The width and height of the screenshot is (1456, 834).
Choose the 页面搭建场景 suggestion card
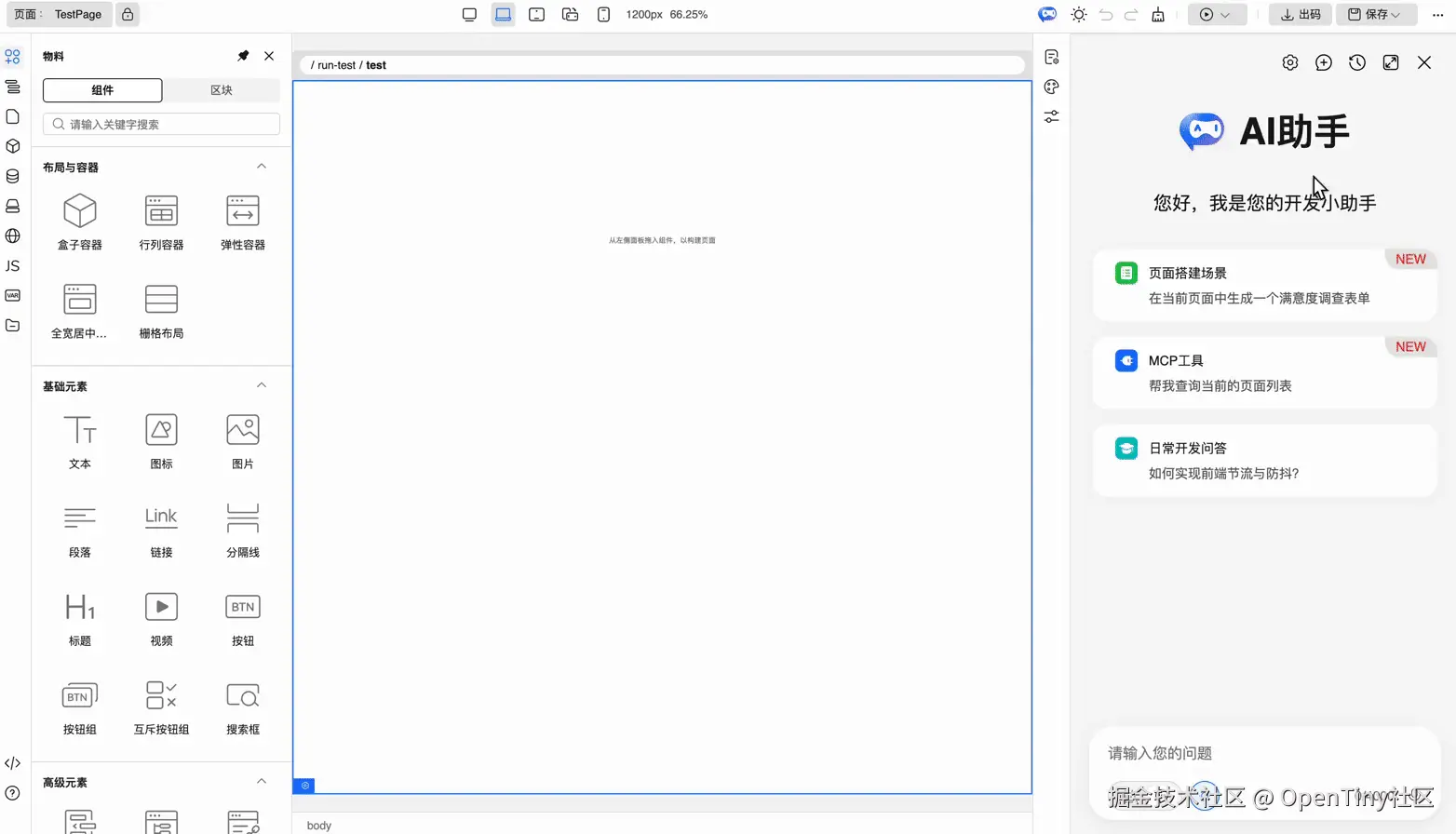point(1264,285)
